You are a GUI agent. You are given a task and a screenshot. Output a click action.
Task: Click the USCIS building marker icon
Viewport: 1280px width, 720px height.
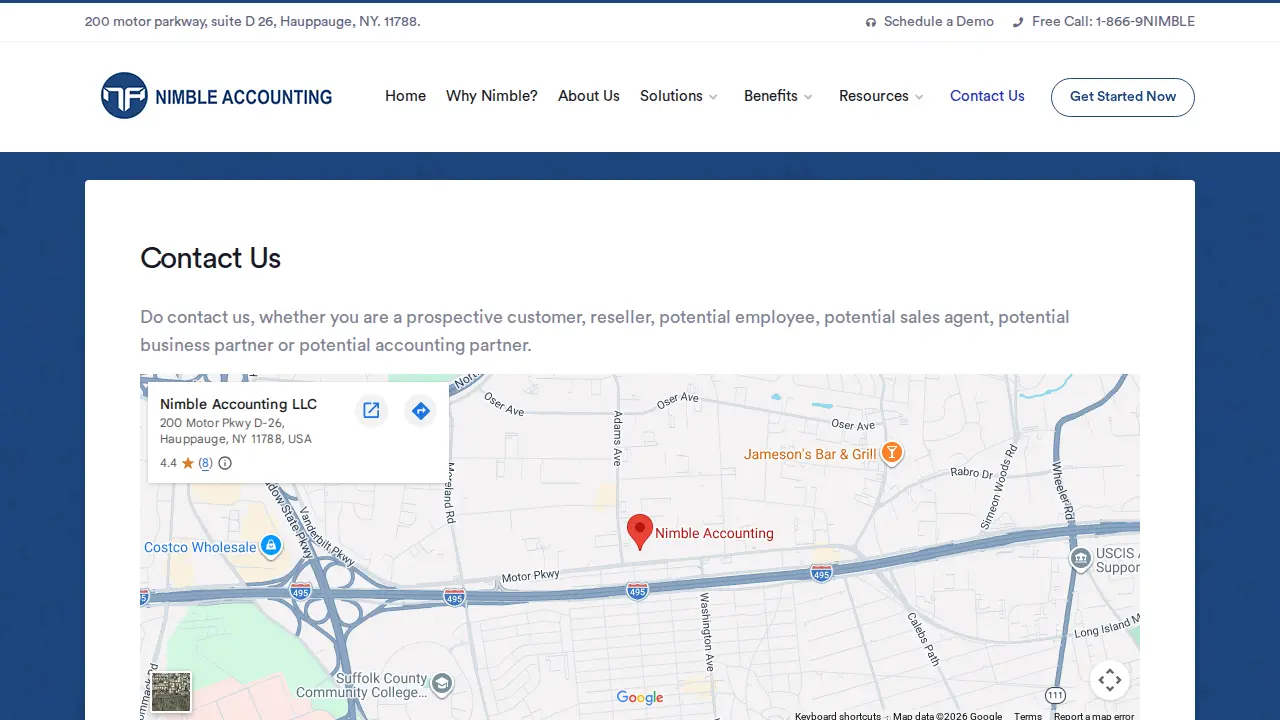[1080, 559]
